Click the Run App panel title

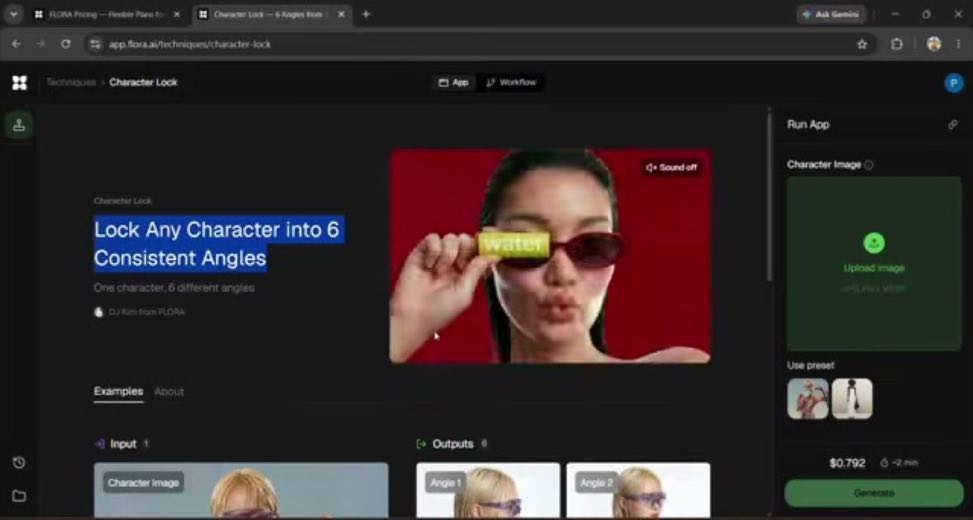(x=808, y=125)
